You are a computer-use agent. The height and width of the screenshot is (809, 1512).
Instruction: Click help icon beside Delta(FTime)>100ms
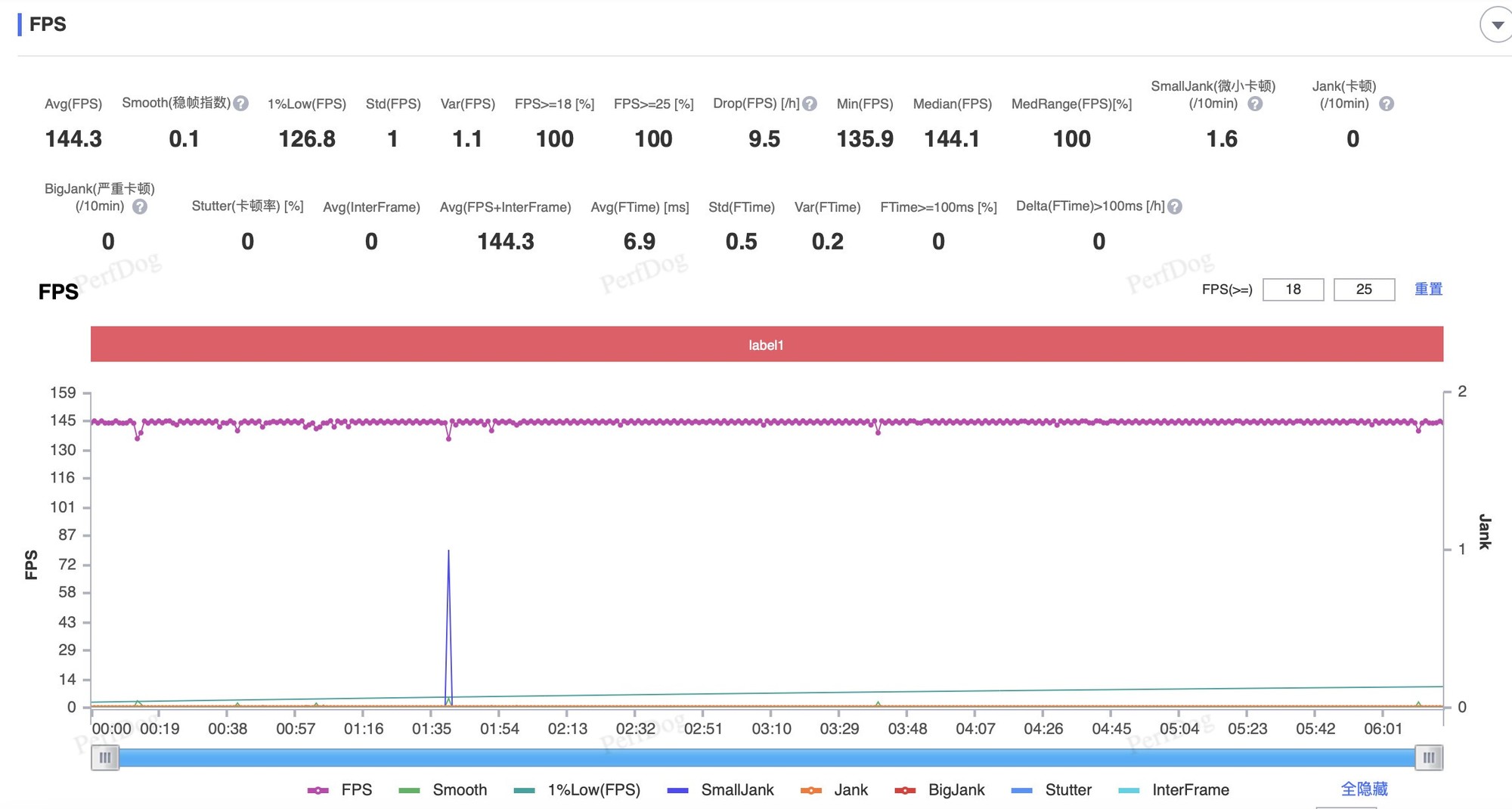click(1175, 206)
